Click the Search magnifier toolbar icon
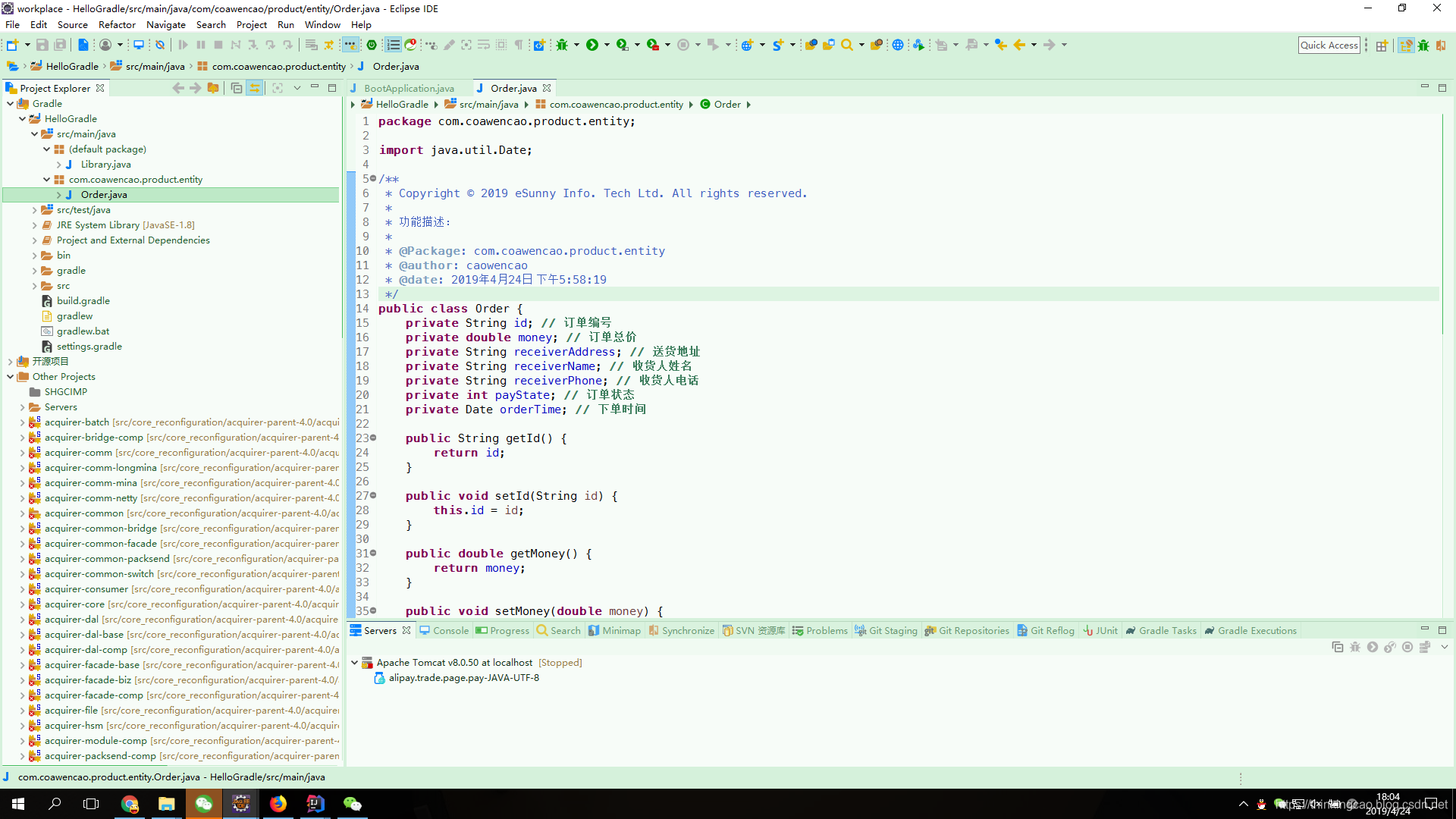 pos(847,45)
